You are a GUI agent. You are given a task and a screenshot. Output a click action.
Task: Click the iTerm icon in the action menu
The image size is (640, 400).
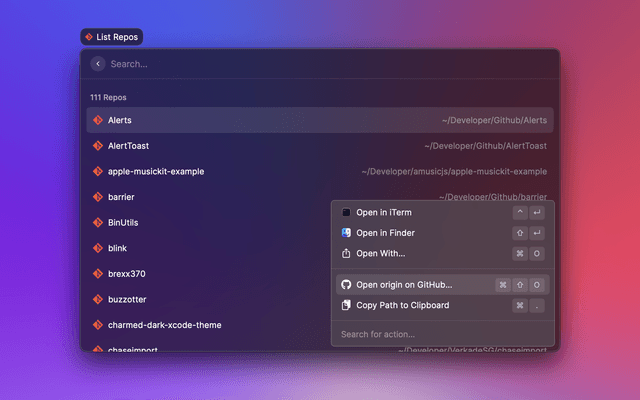click(346, 212)
